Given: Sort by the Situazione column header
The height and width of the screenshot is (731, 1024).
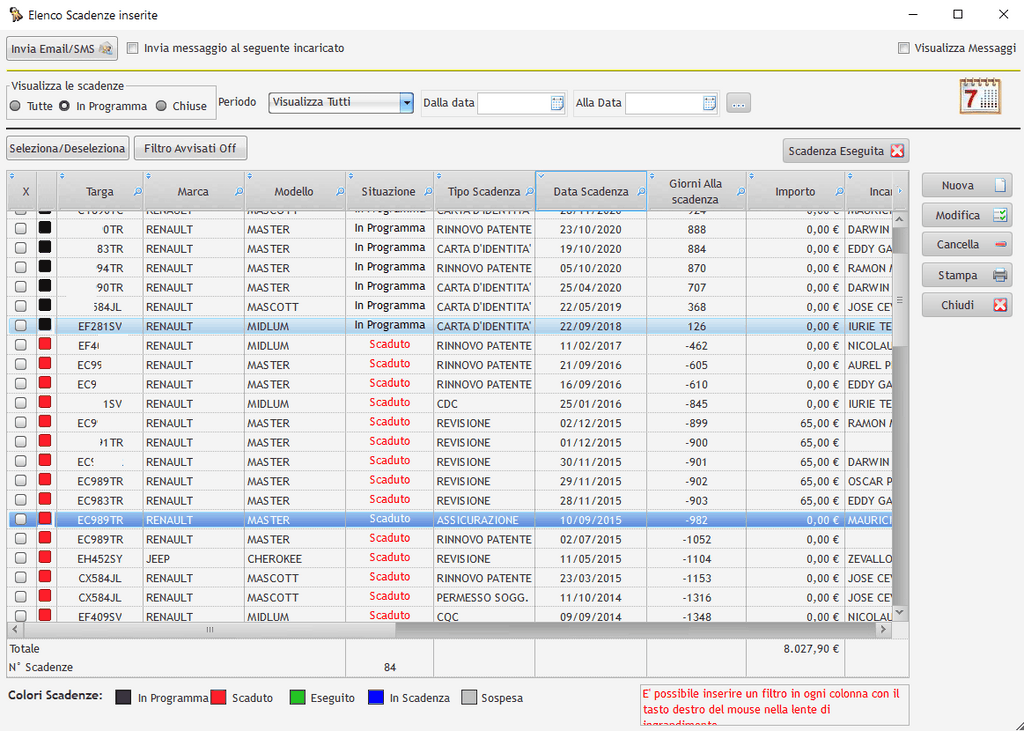Looking at the screenshot, I should 388,192.
